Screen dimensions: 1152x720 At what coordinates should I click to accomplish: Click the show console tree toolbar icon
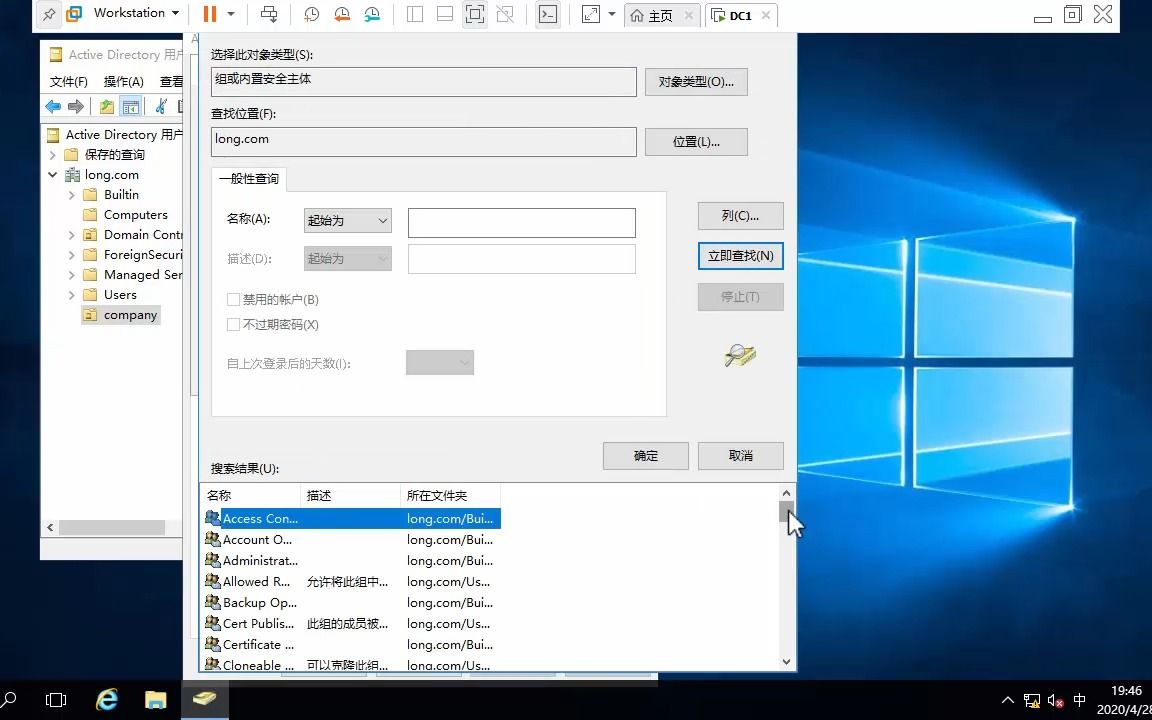point(131,107)
